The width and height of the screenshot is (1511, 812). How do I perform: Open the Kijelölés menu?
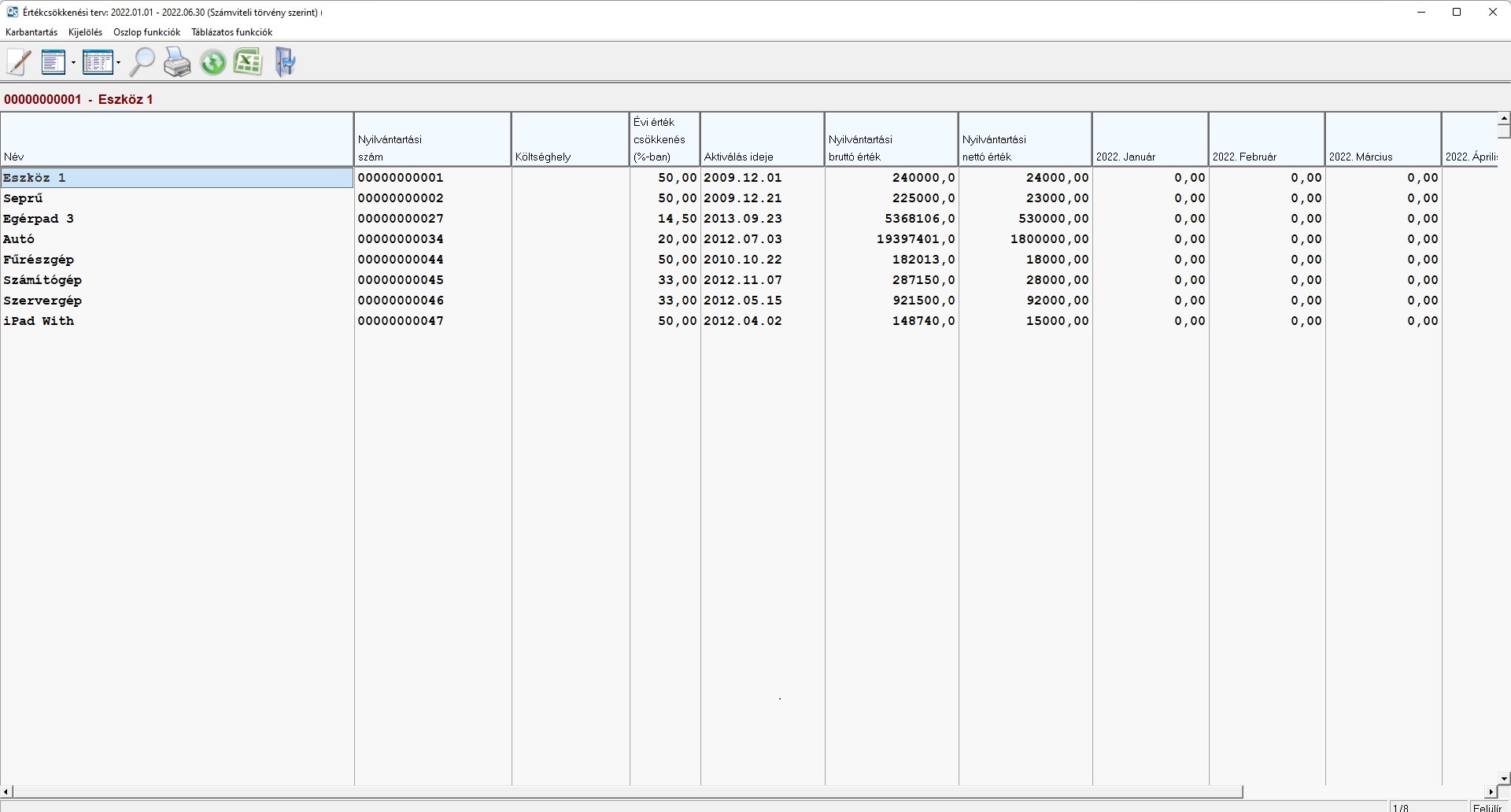tap(85, 32)
